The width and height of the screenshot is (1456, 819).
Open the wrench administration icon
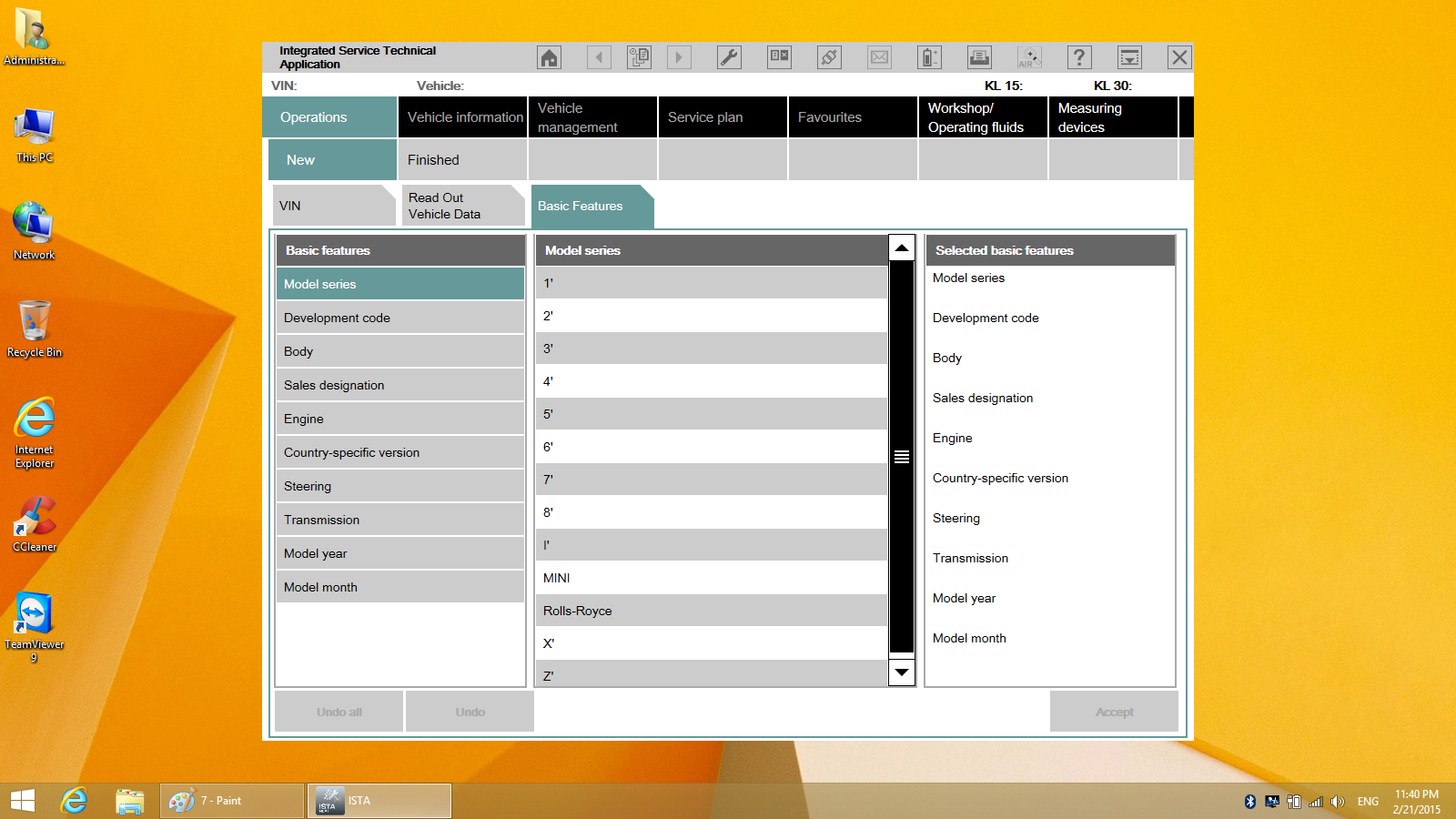[x=730, y=58]
